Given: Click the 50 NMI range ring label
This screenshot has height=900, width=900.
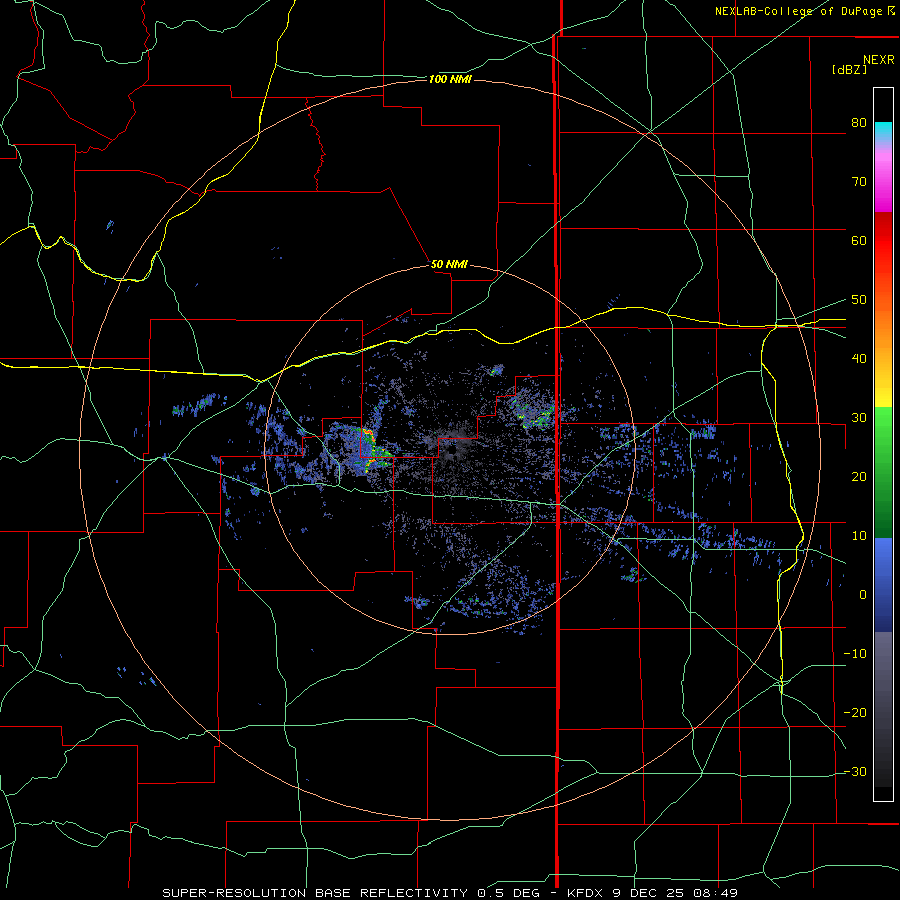Looking at the screenshot, I should (449, 265).
